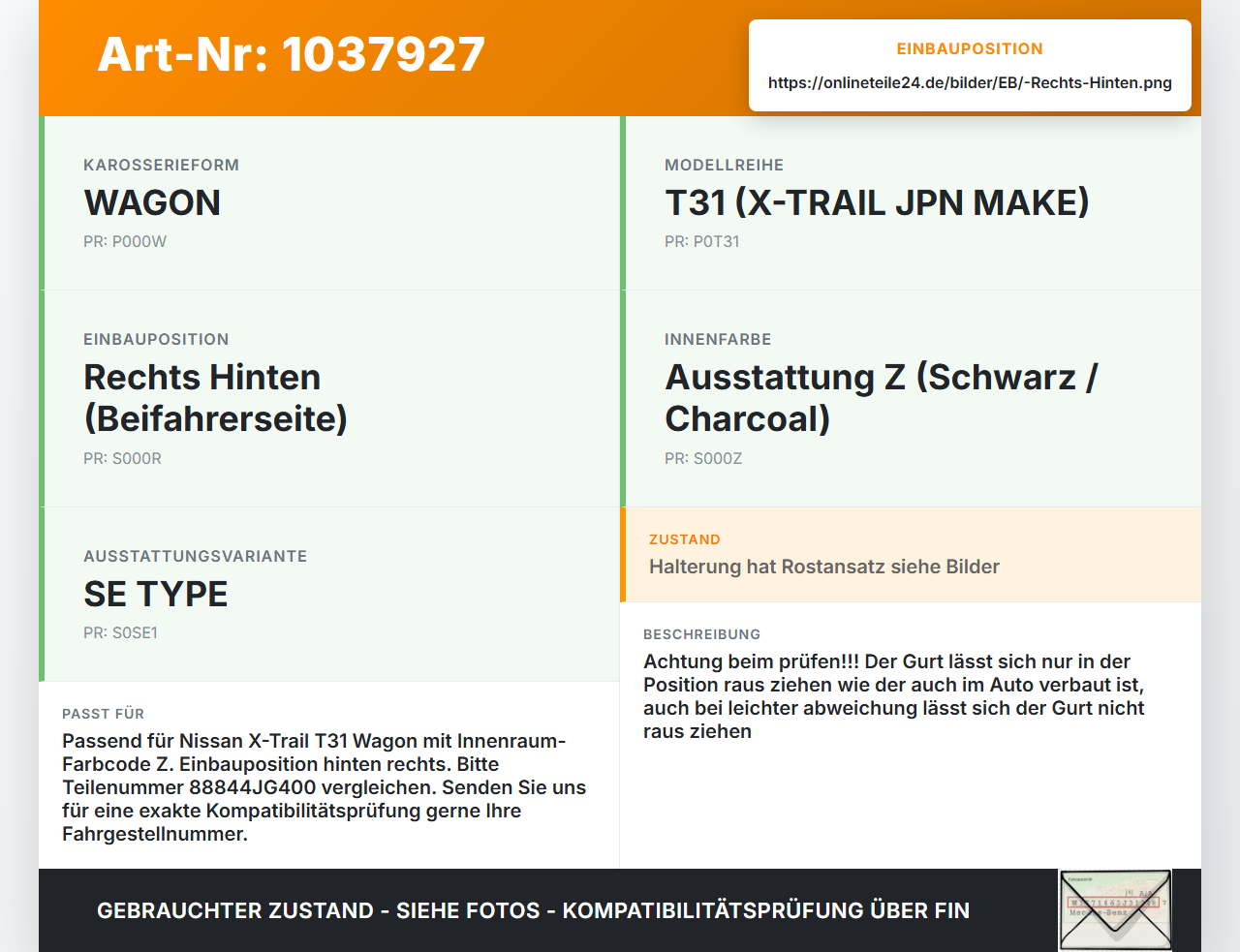This screenshot has width=1240, height=952.
Task: Click the T31 (X-TRAIL JPN MAKE) value
Action: click(x=877, y=202)
